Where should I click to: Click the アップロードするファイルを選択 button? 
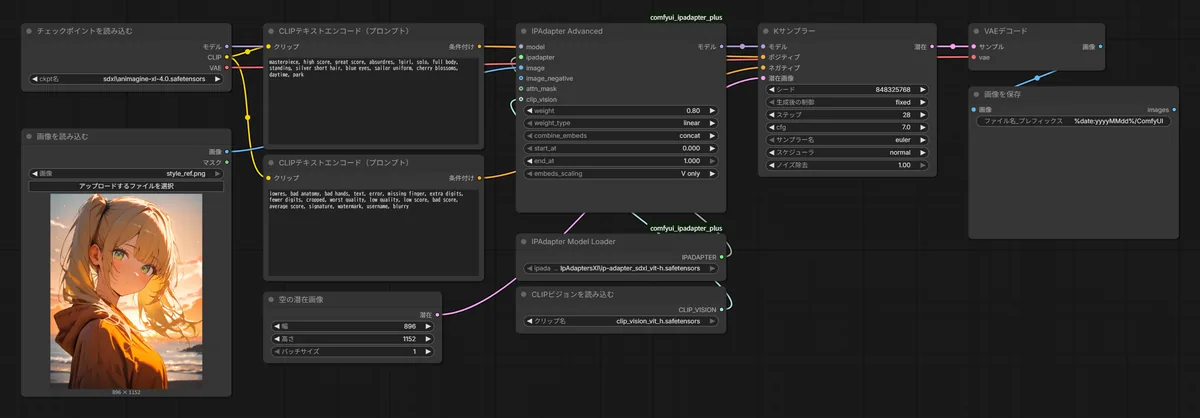126,186
